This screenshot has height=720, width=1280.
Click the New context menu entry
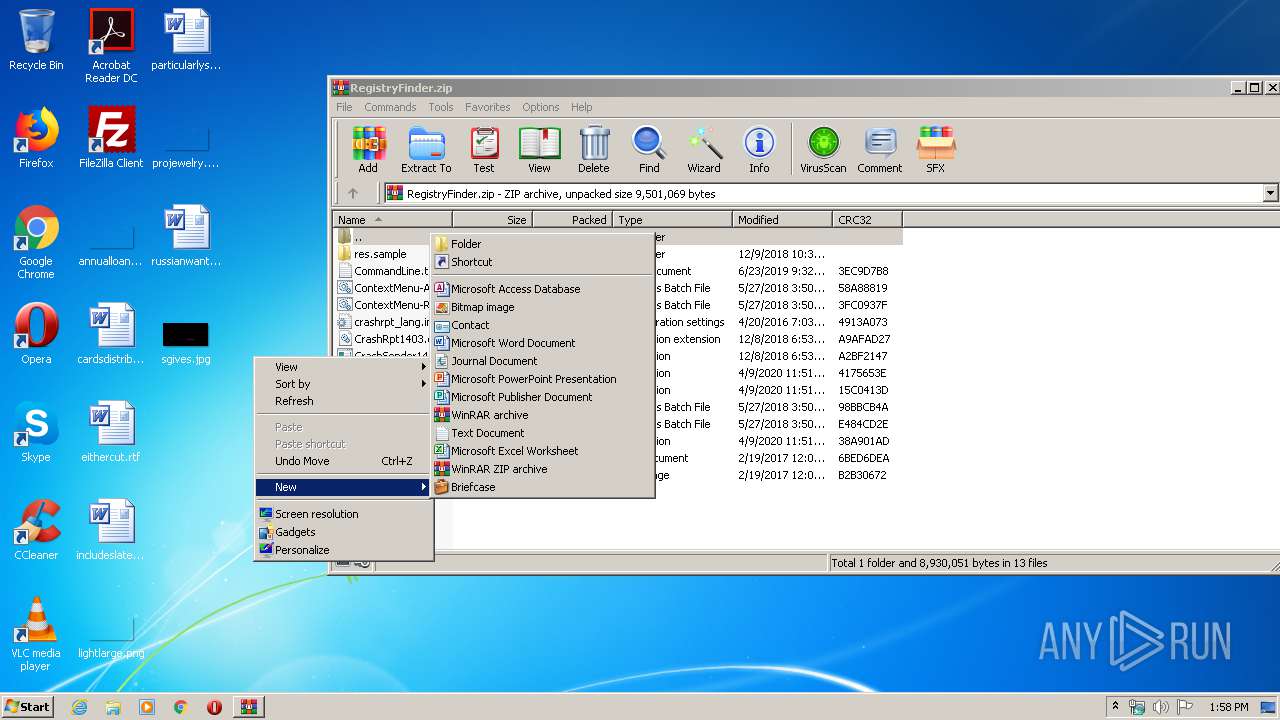click(x=342, y=487)
